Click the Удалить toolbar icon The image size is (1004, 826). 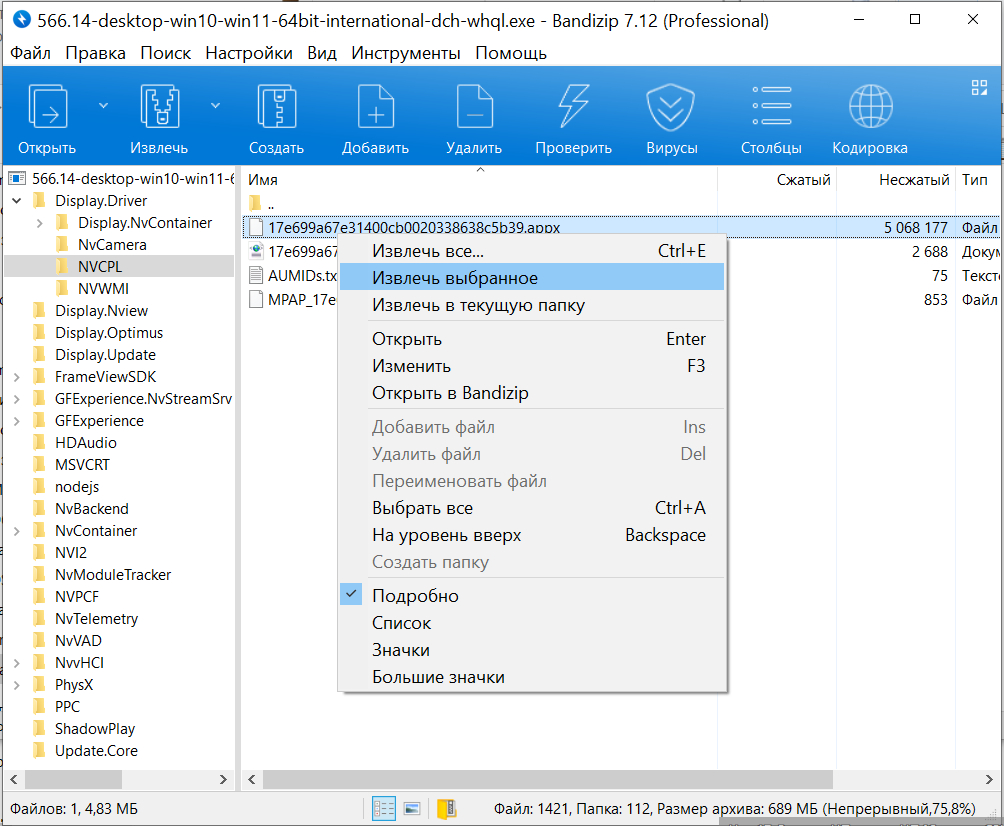[x=474, y=107]
